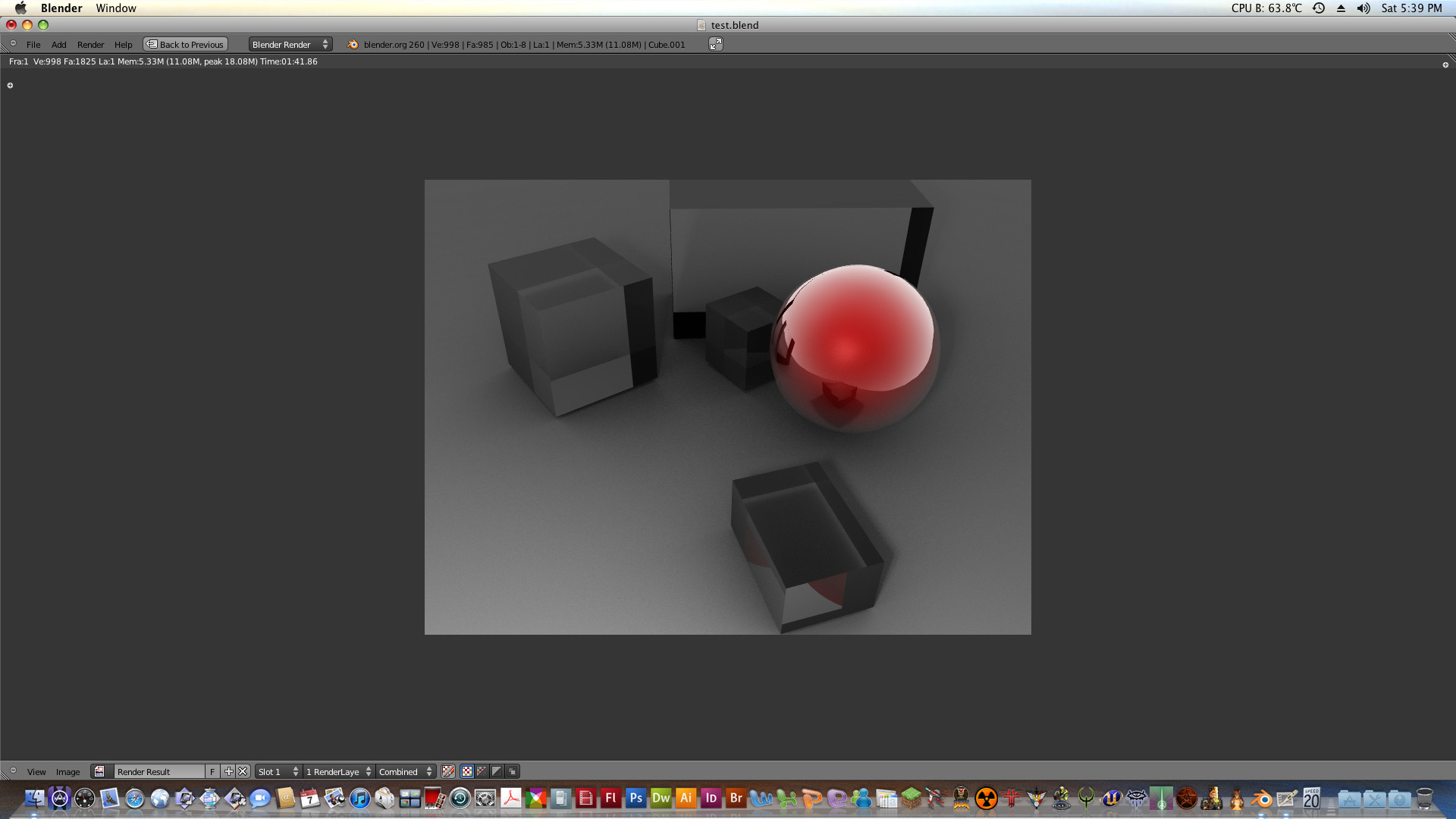Open the Image menu in editor header
Image resolution: width=1456 pixels, height=819 pixels.
pos(67,771)
